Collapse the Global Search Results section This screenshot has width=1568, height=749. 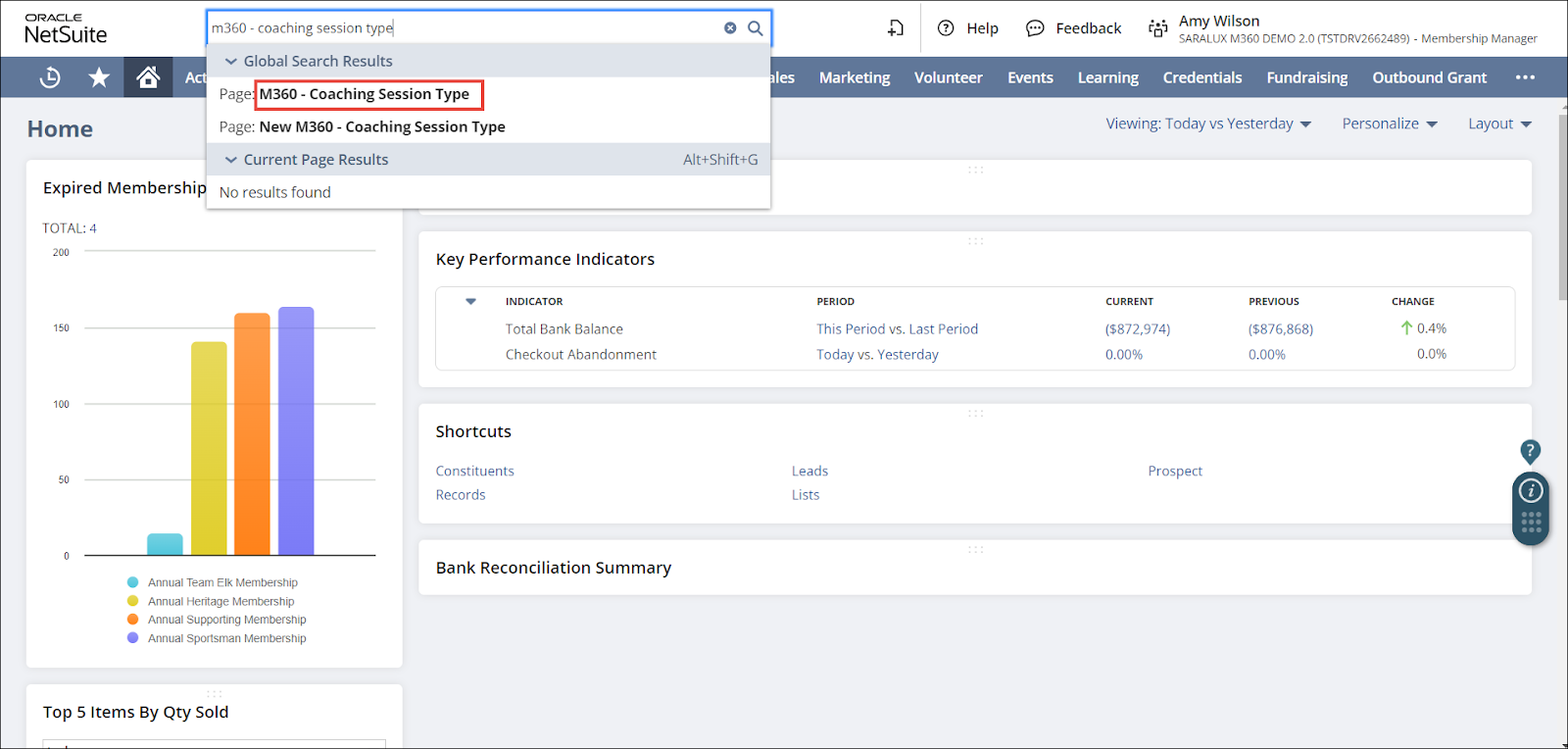coord(231,62)
